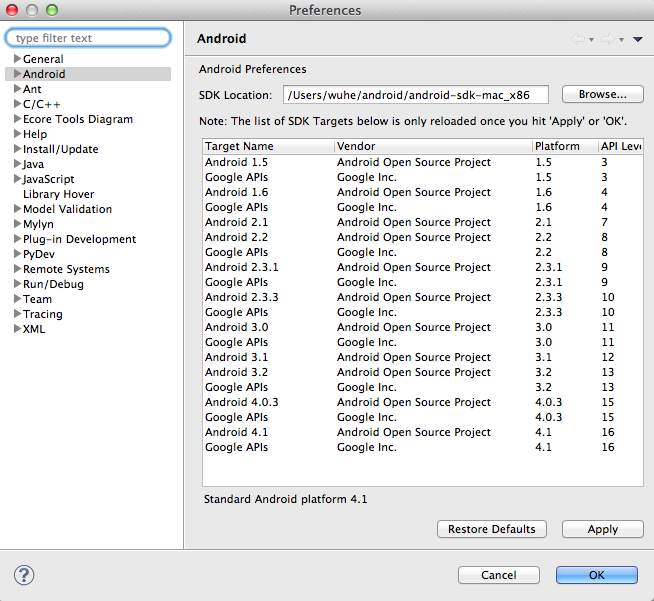Open the forward history dropdown arrow
The image size is (654, 601).
[621, 40]
